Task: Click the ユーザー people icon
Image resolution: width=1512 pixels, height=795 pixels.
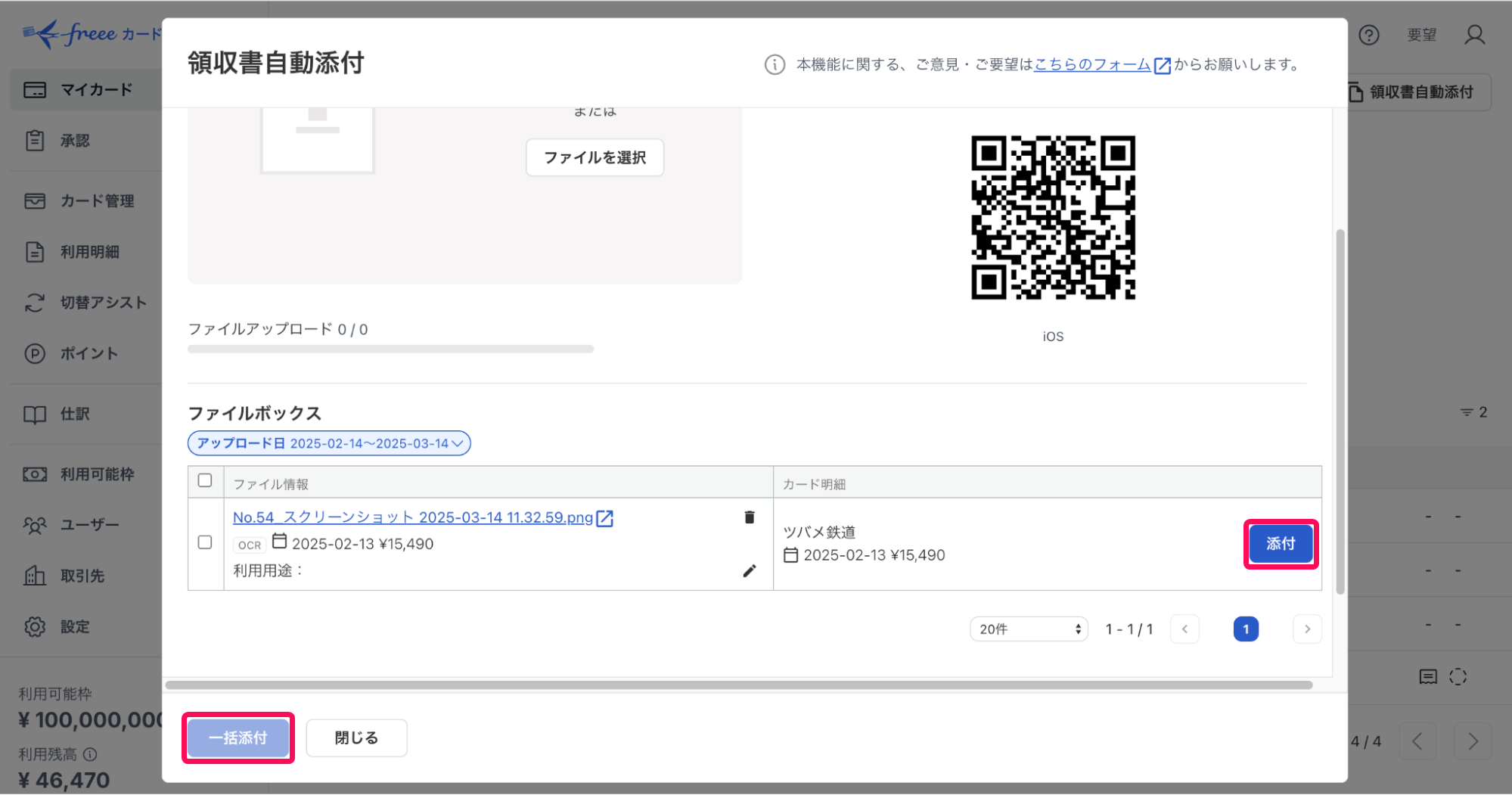Action: [35, 525]
